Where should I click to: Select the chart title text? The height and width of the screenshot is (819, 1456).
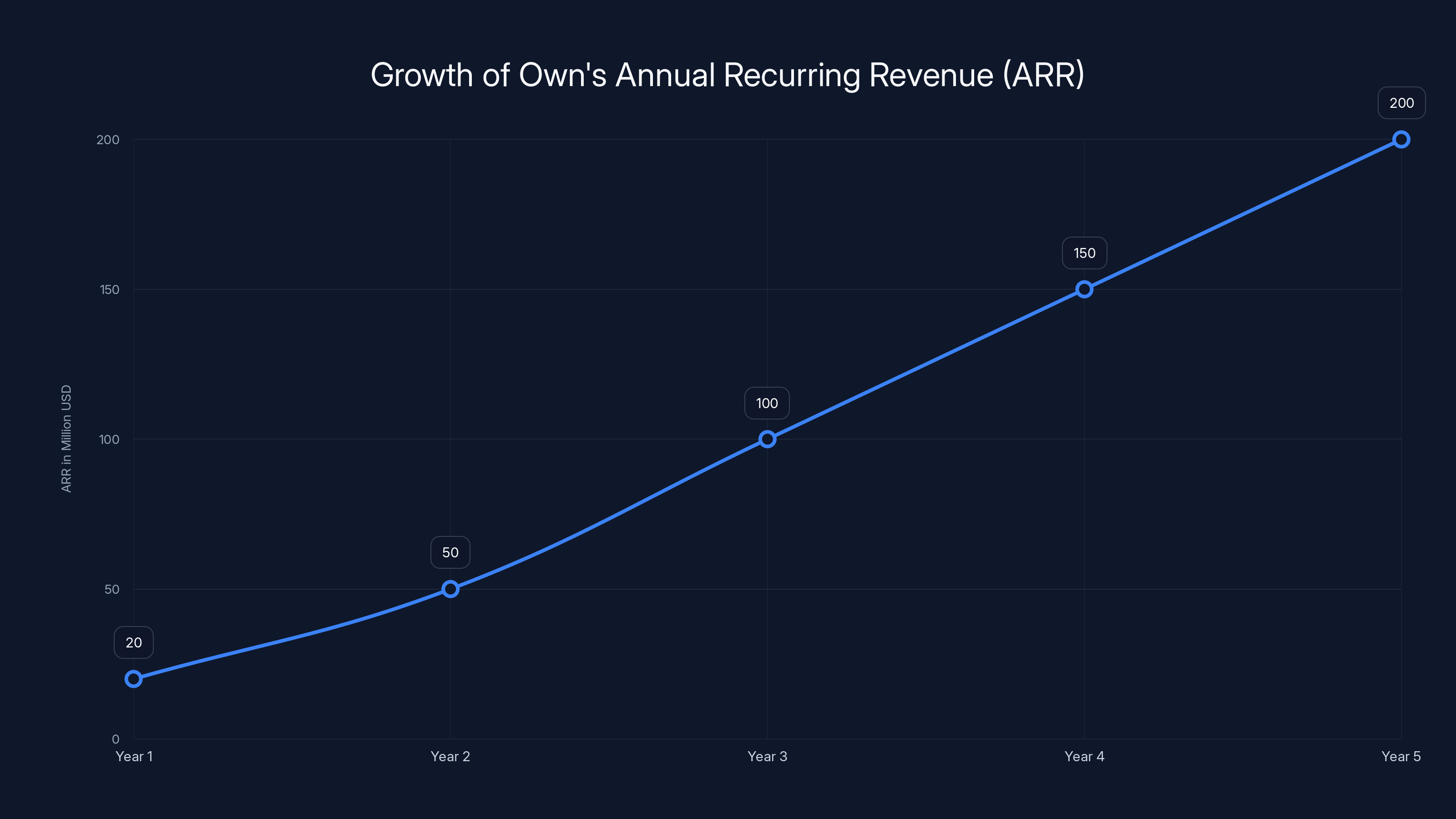coord(728,74)
